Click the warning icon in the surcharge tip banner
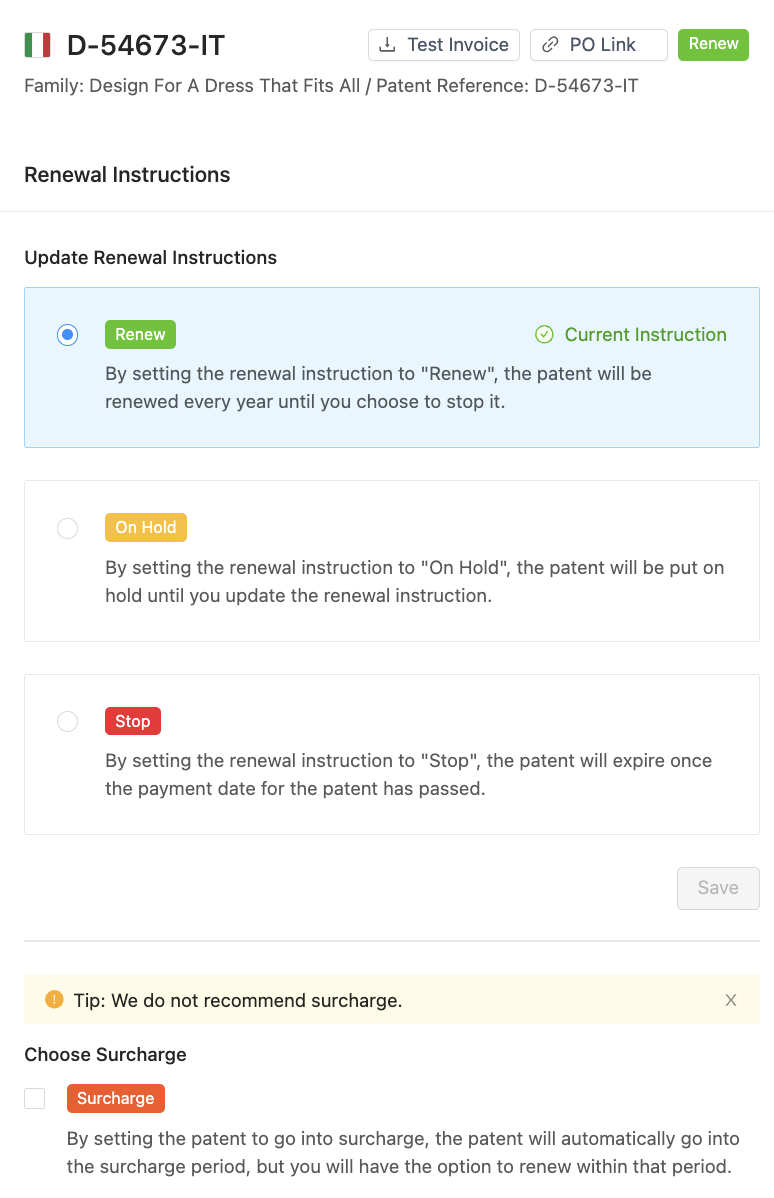Screen dimensions: 774x1198 tap(54, 999)
